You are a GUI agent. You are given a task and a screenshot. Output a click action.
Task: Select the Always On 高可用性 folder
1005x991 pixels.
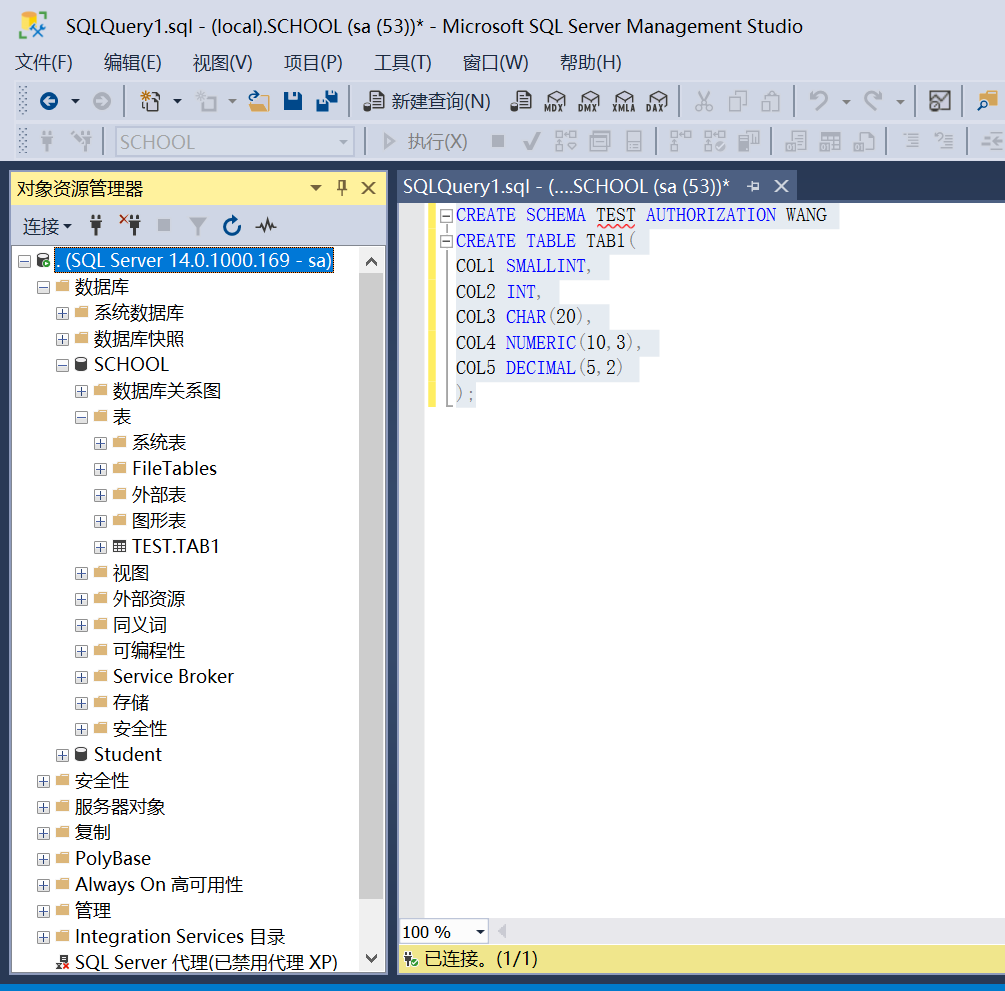[x=159, y=885]
